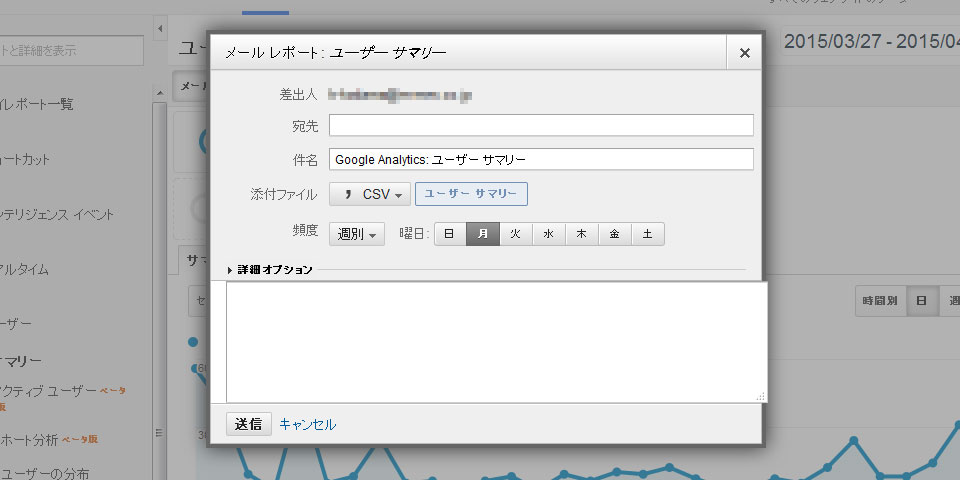Close the mail report dialog
The width and height of the screenshot is (960, 480).
click(744, 53)
